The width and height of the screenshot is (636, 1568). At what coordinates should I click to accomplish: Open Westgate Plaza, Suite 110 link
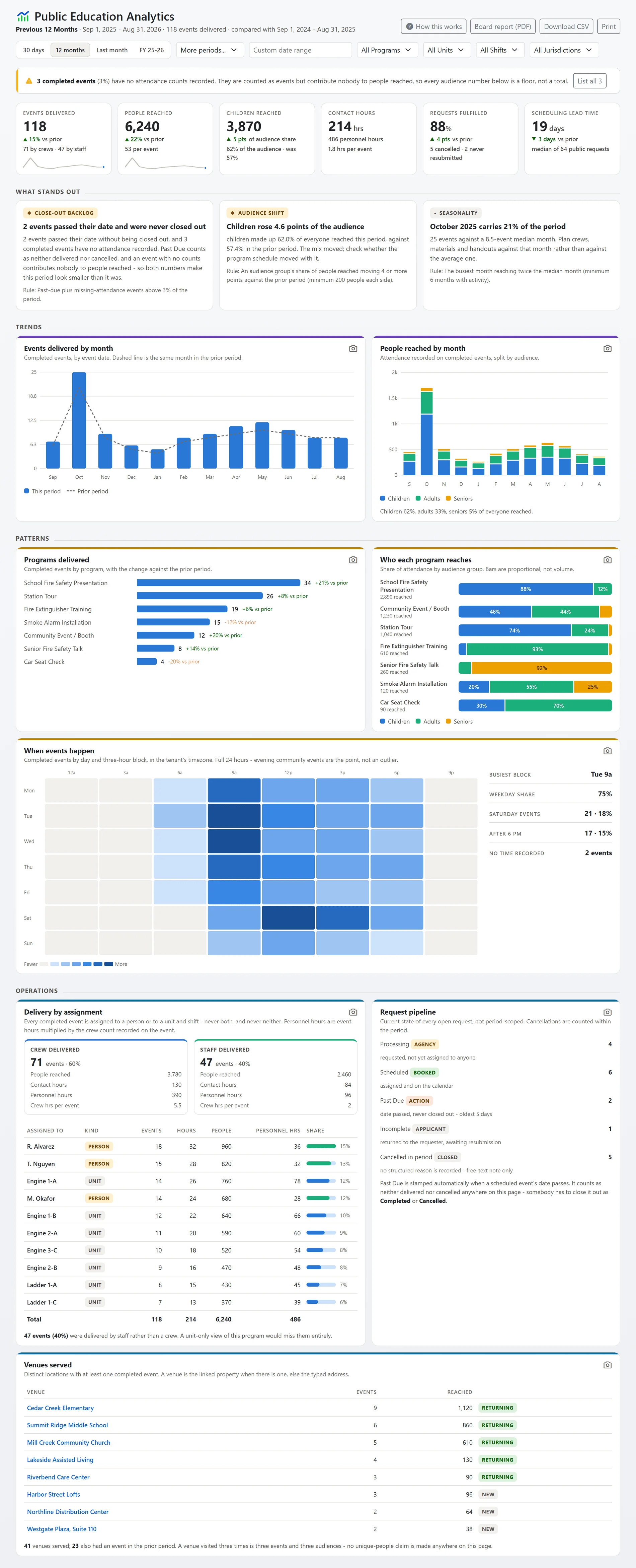(61, 1530)
